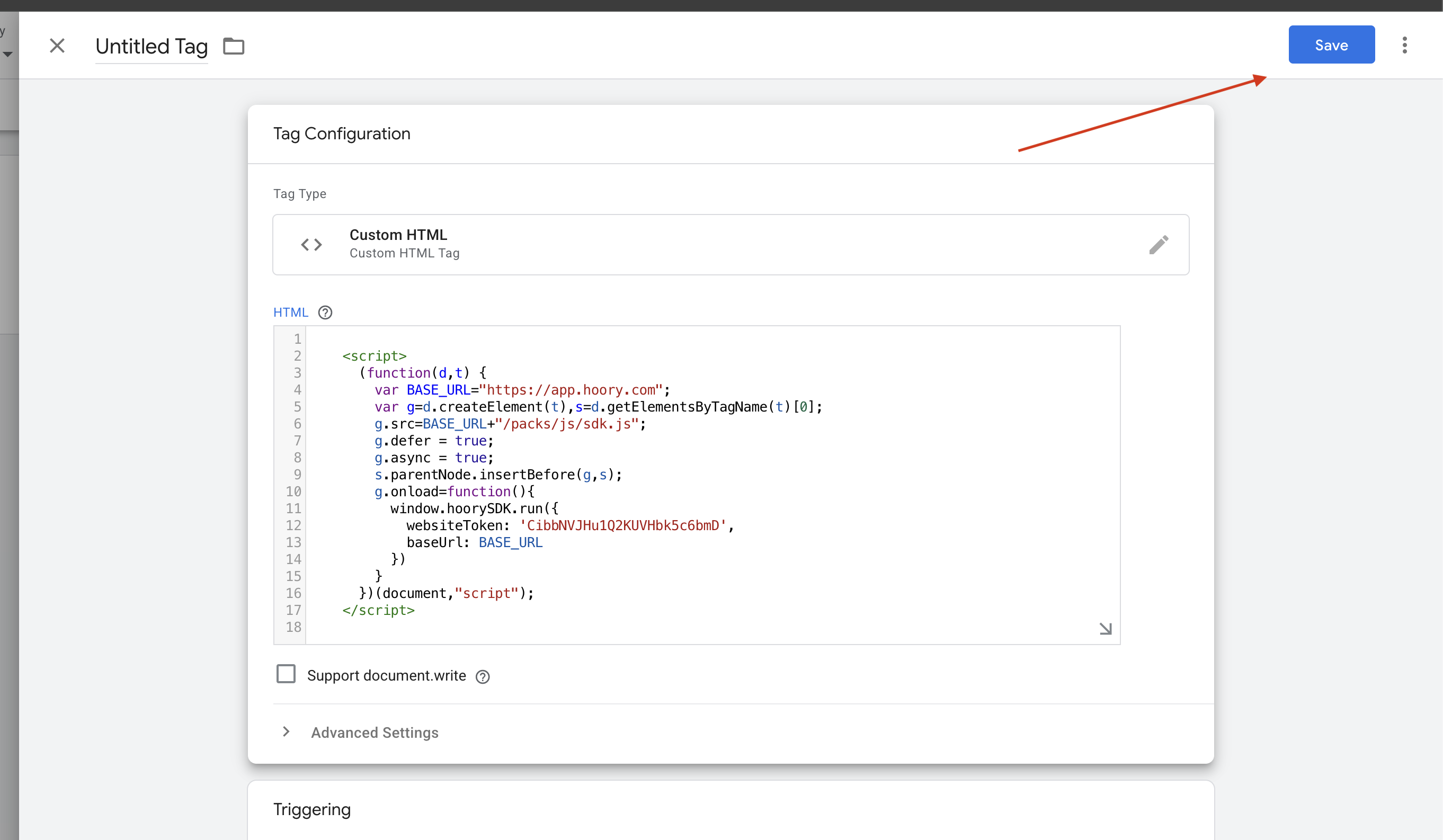Open help icon next to HTML label
Image resolution: width=1443 pixels, height=840 pixels.
point(325,312)
